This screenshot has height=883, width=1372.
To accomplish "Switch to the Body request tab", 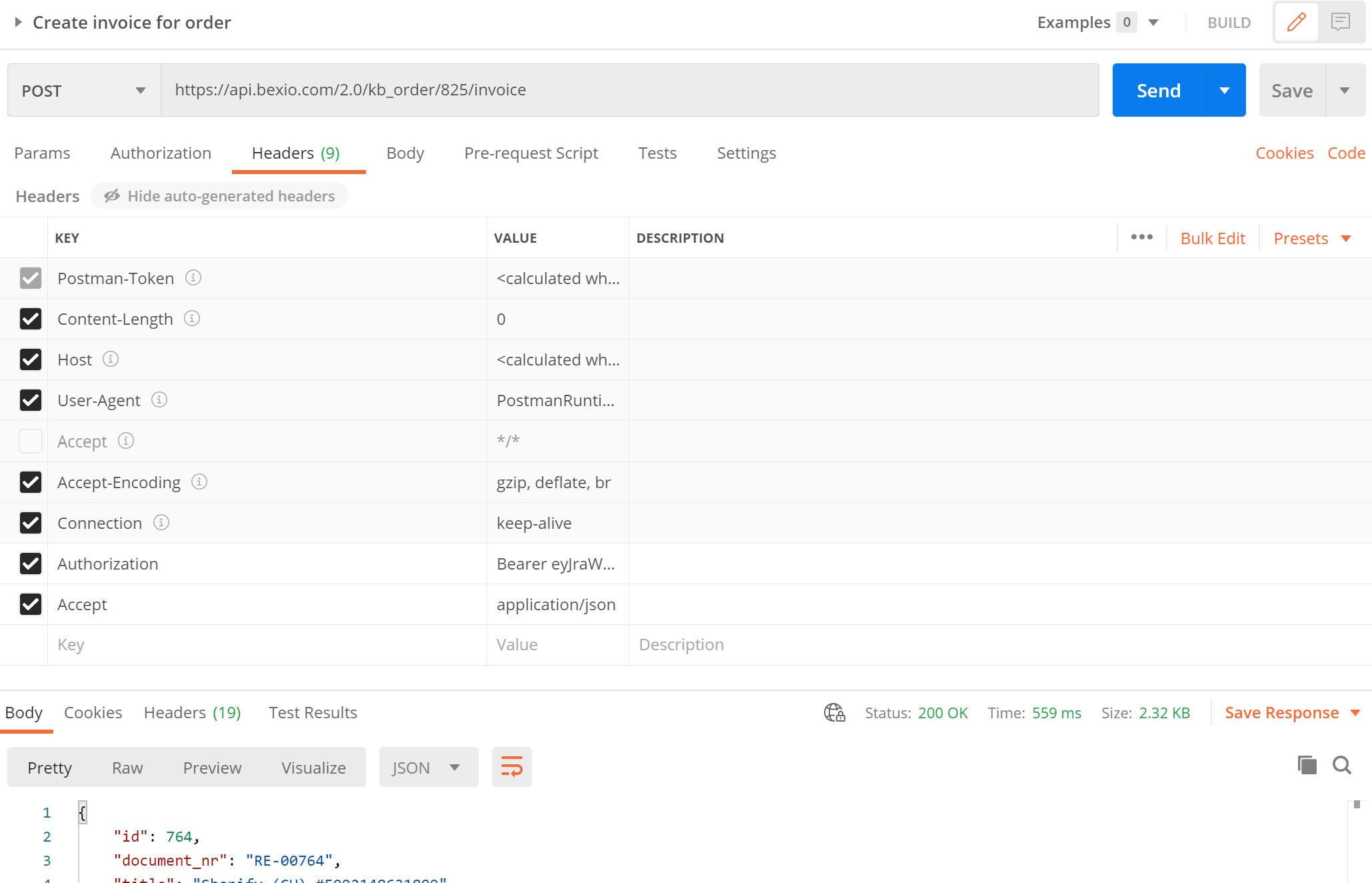I will click(x=405, y=153).
